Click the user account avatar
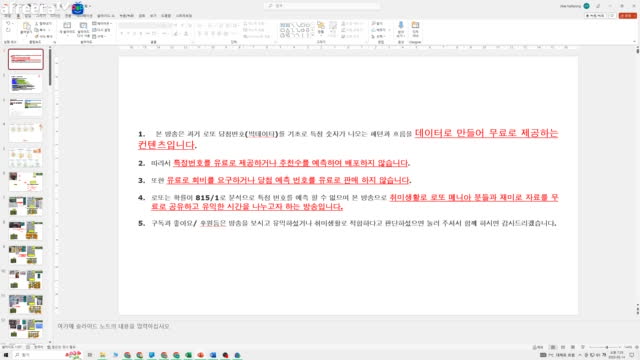640x360 pixels. pyautogui.click(x=587, y=6)
